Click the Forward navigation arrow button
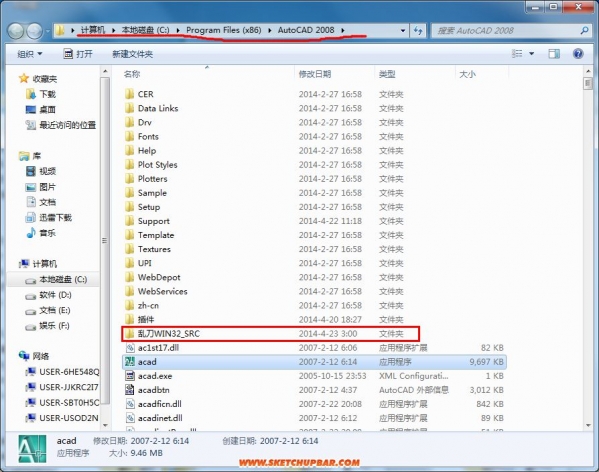Image resolution: width=599 pixels, height=472 pixels. pos(34,31)
